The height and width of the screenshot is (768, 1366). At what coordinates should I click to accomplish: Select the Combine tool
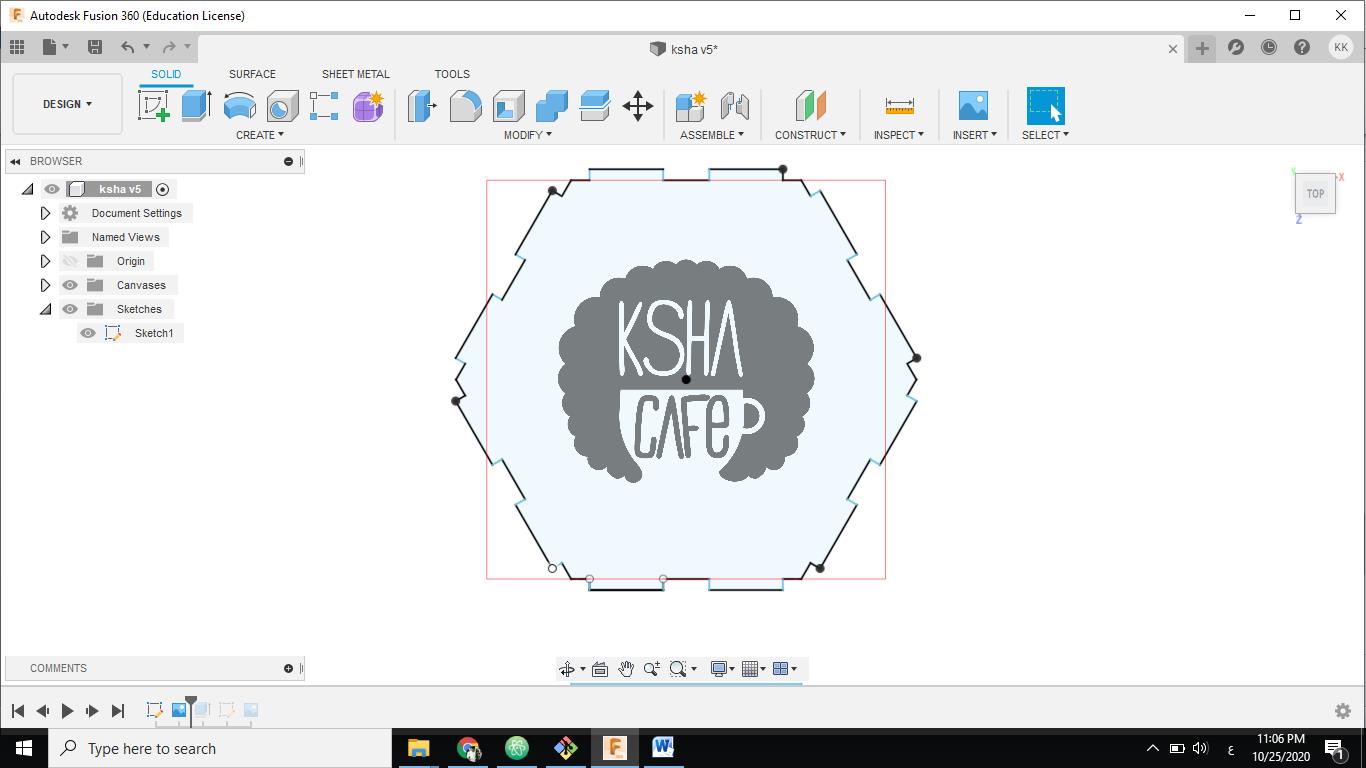tap(551, 105)
